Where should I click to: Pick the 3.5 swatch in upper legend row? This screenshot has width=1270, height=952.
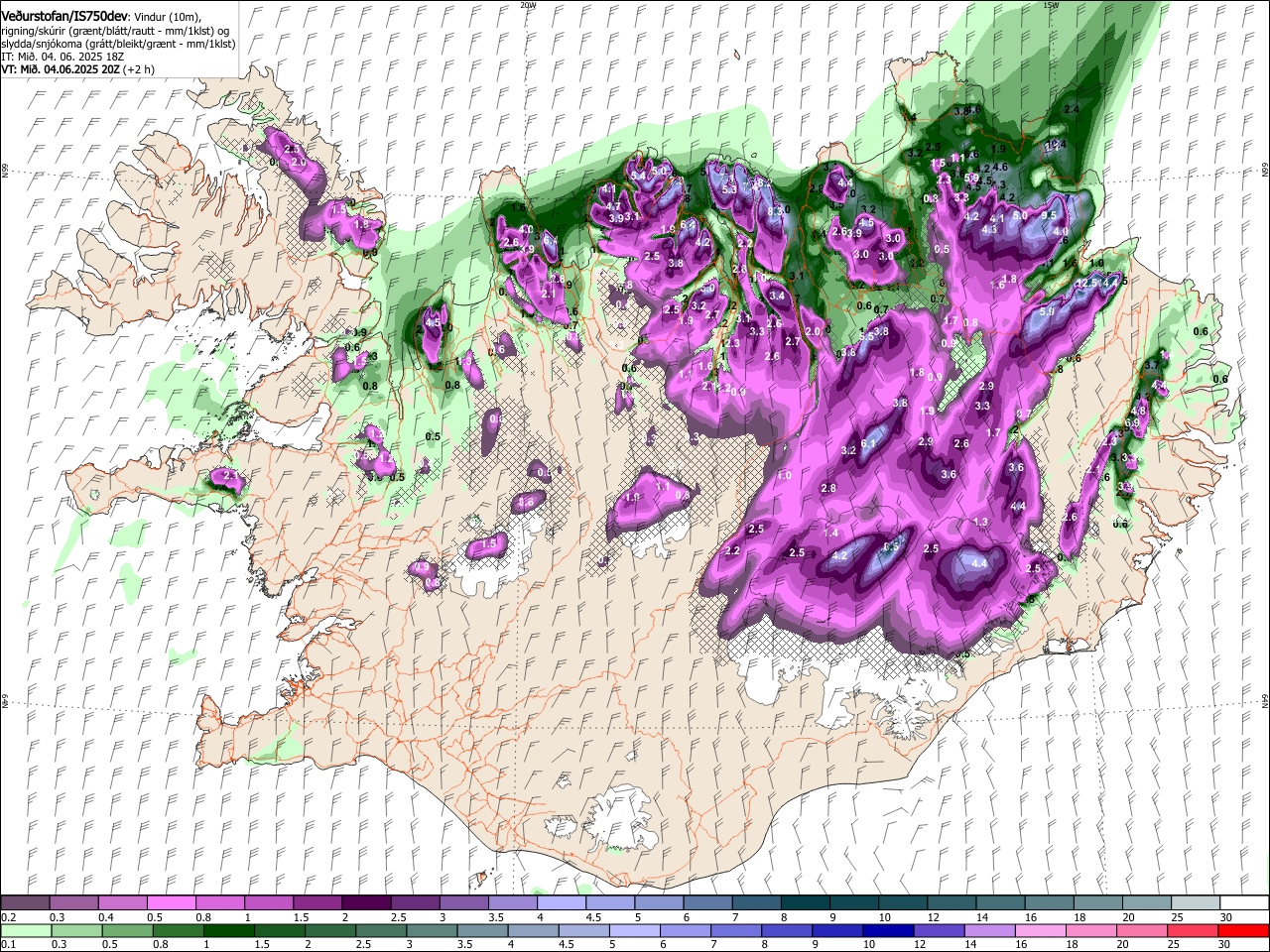(512, 902)
